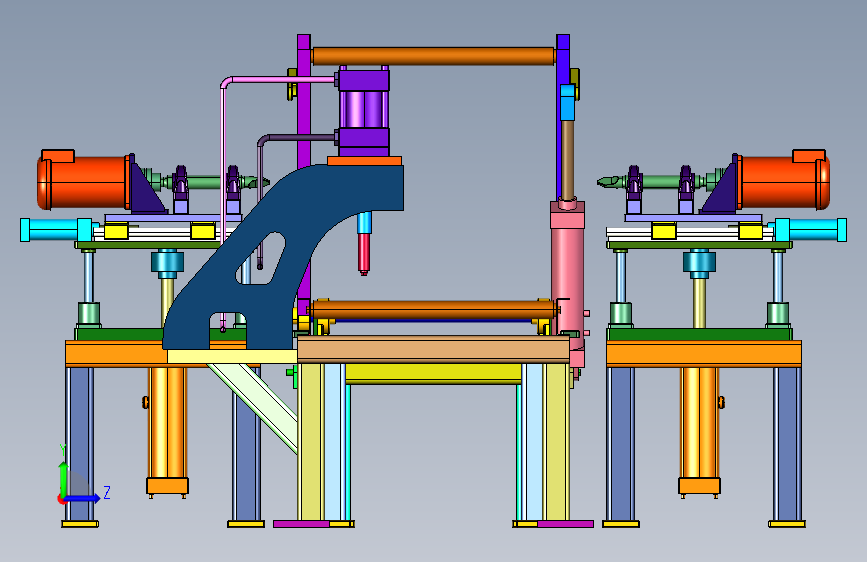Pick the right orange electric motor
867x562 pixels.
(784, 180)
